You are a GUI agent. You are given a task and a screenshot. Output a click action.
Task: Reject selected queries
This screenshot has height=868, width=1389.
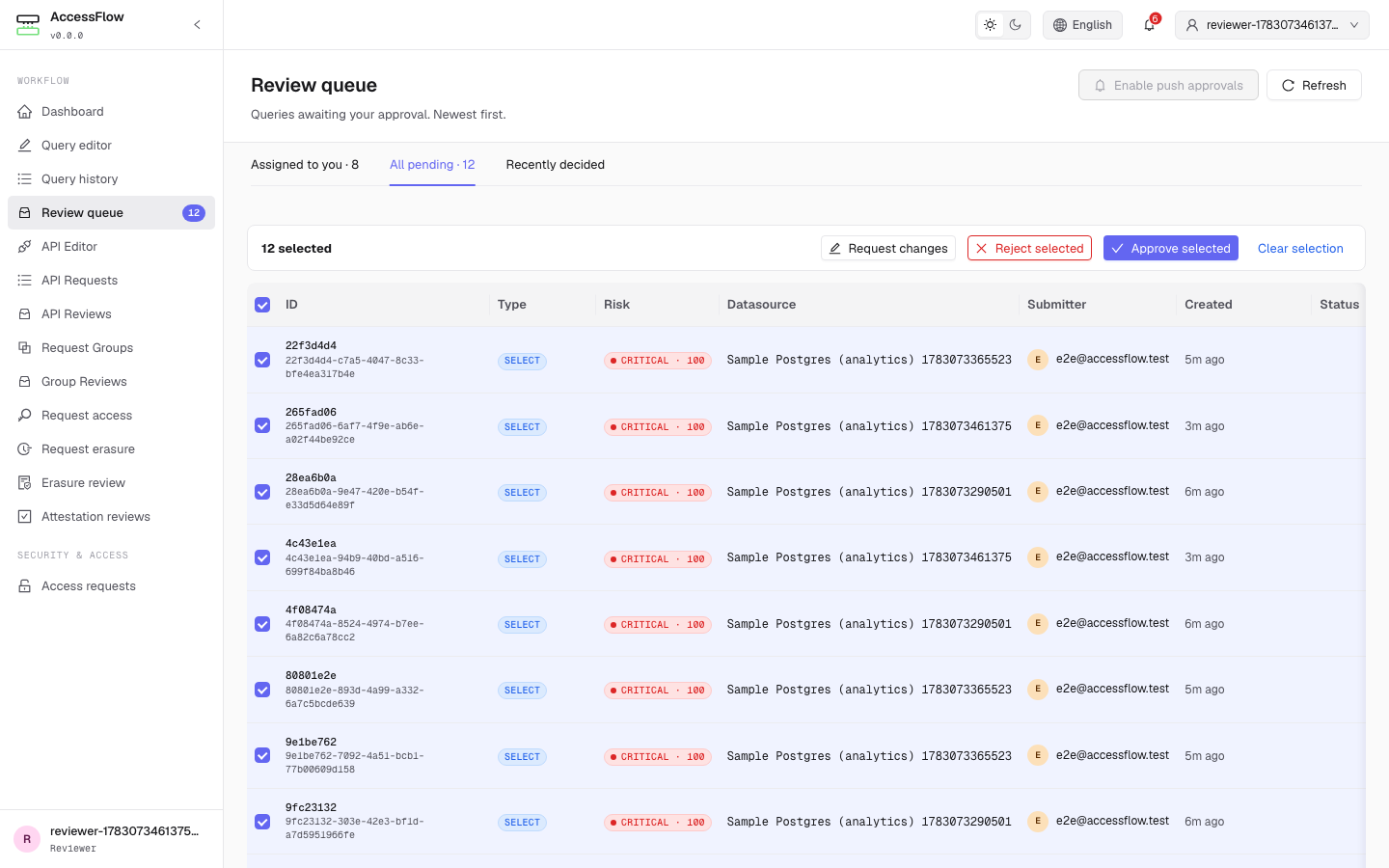(1029, 248)
